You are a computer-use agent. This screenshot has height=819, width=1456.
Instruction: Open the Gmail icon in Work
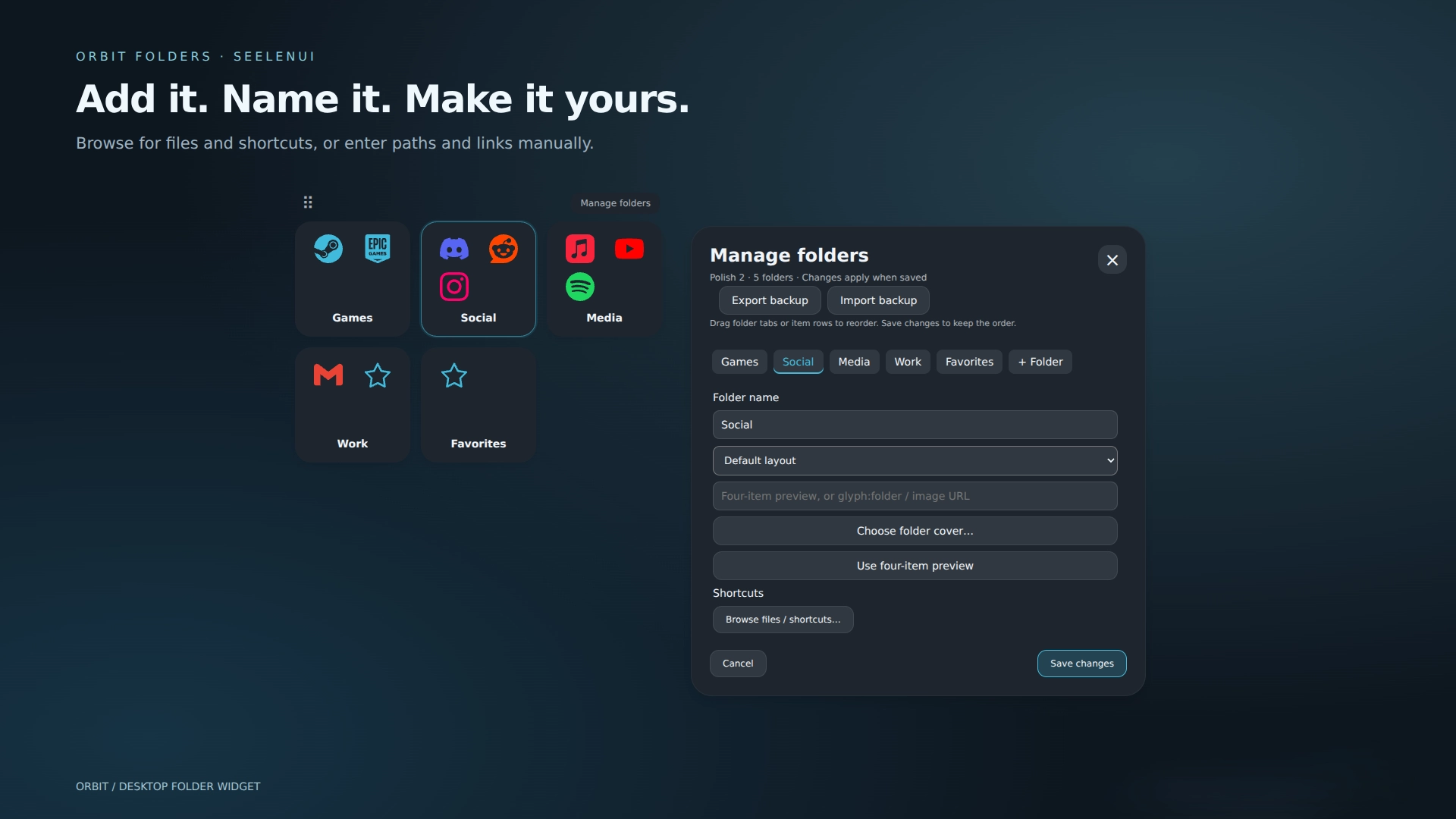coord(328,375)
